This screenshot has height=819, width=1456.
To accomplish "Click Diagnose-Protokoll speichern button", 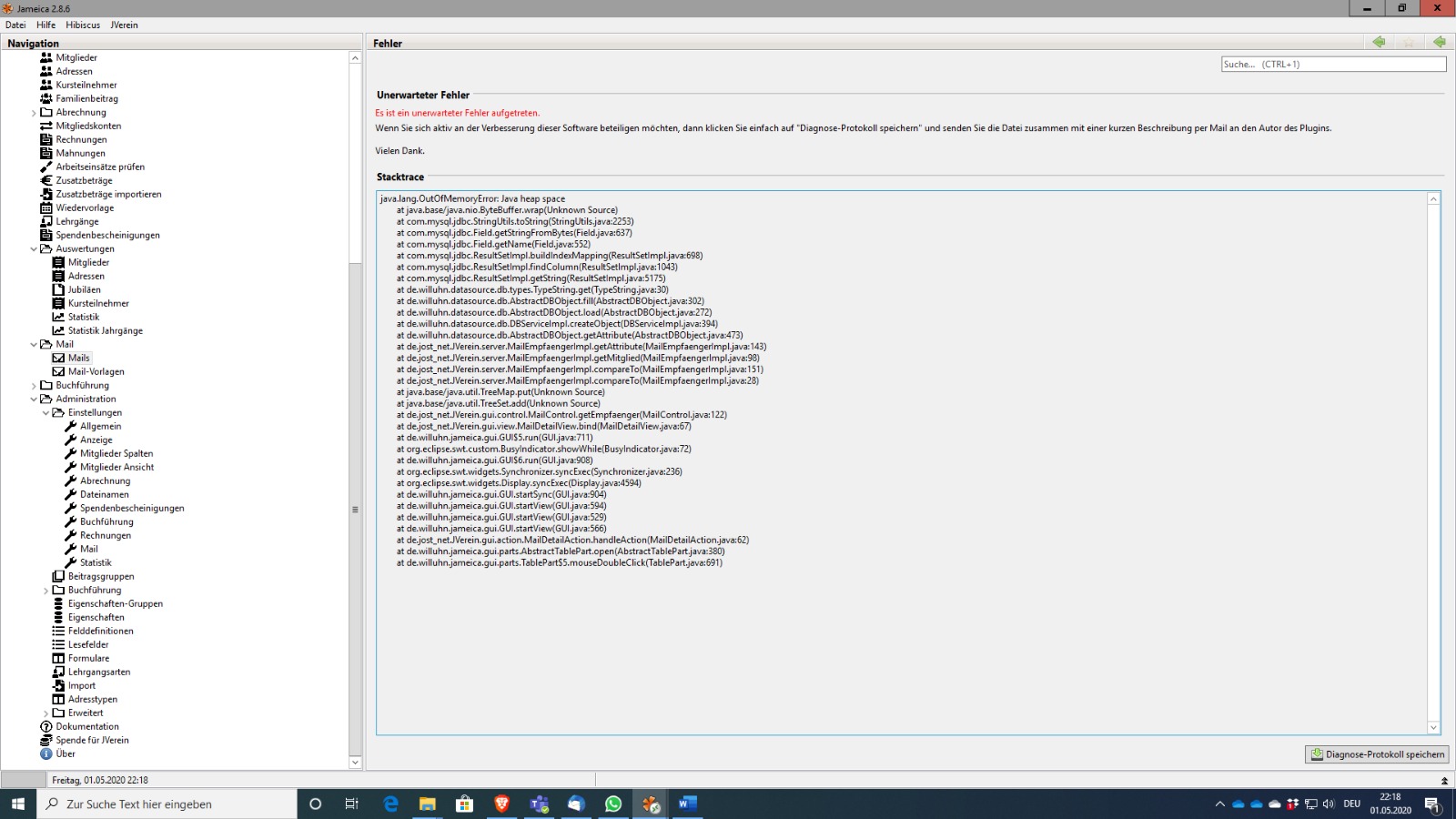I will (1377, 754).
